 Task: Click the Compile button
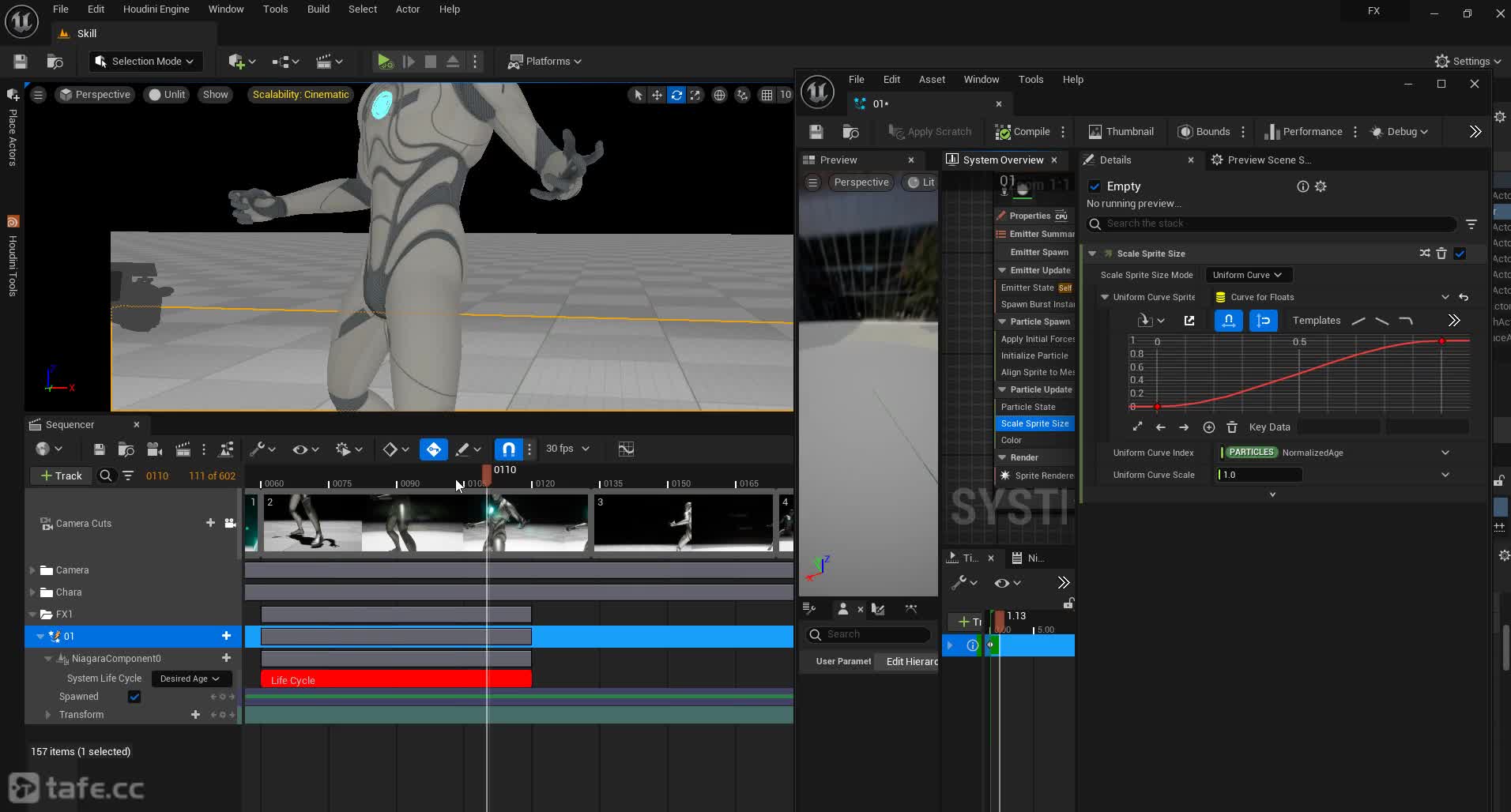click(1023, 132)
